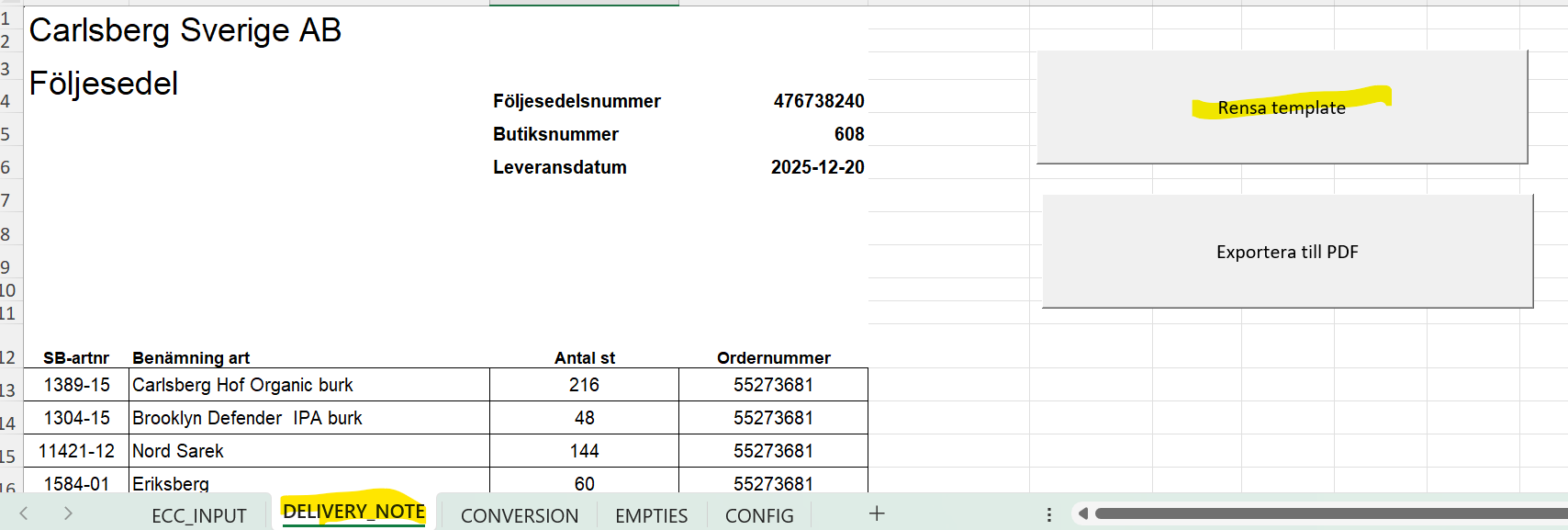The width and height of the screenshot is (1568, 530).
Task: Click the Exportera till PDF button
Action: point(1287,252)
